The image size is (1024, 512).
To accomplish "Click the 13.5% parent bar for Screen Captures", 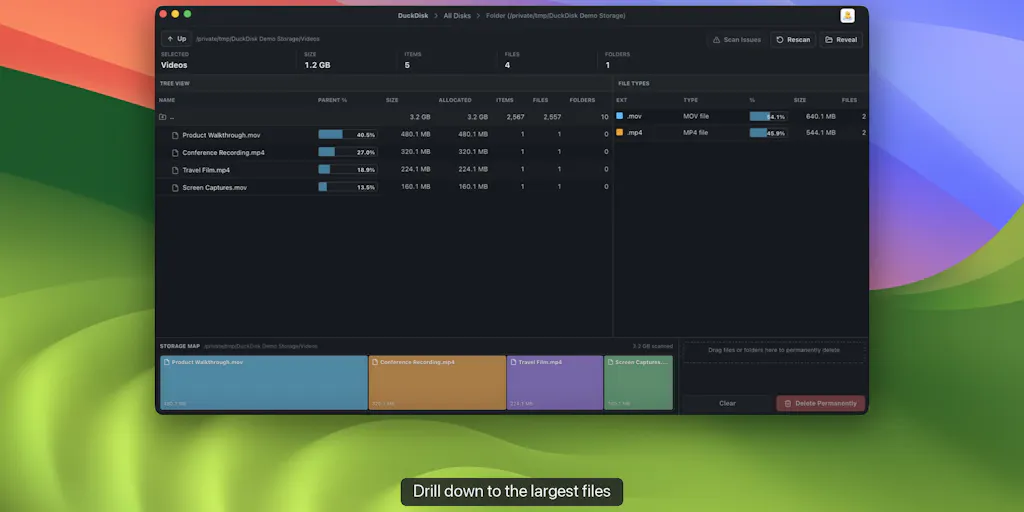I will (347, 187).
